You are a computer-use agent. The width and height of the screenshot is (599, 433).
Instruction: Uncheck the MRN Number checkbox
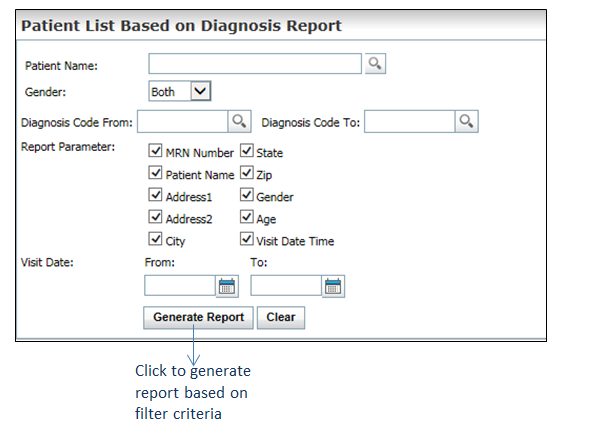tap(155, 151)
